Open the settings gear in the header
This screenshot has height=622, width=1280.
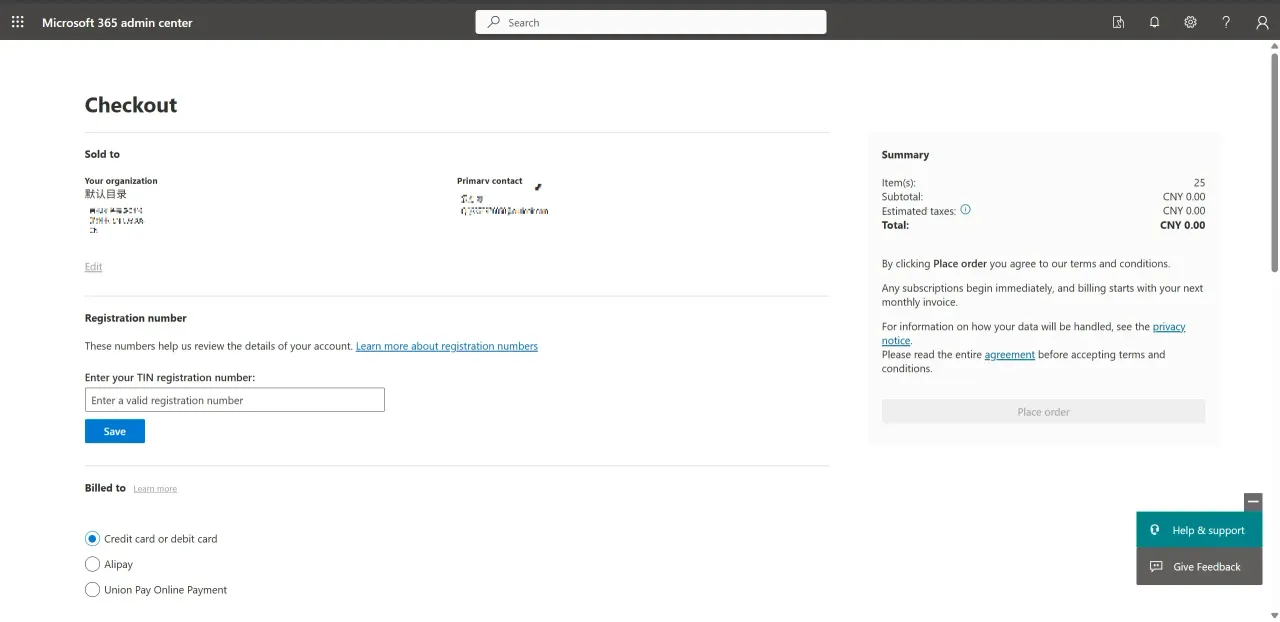[1190, 22]
